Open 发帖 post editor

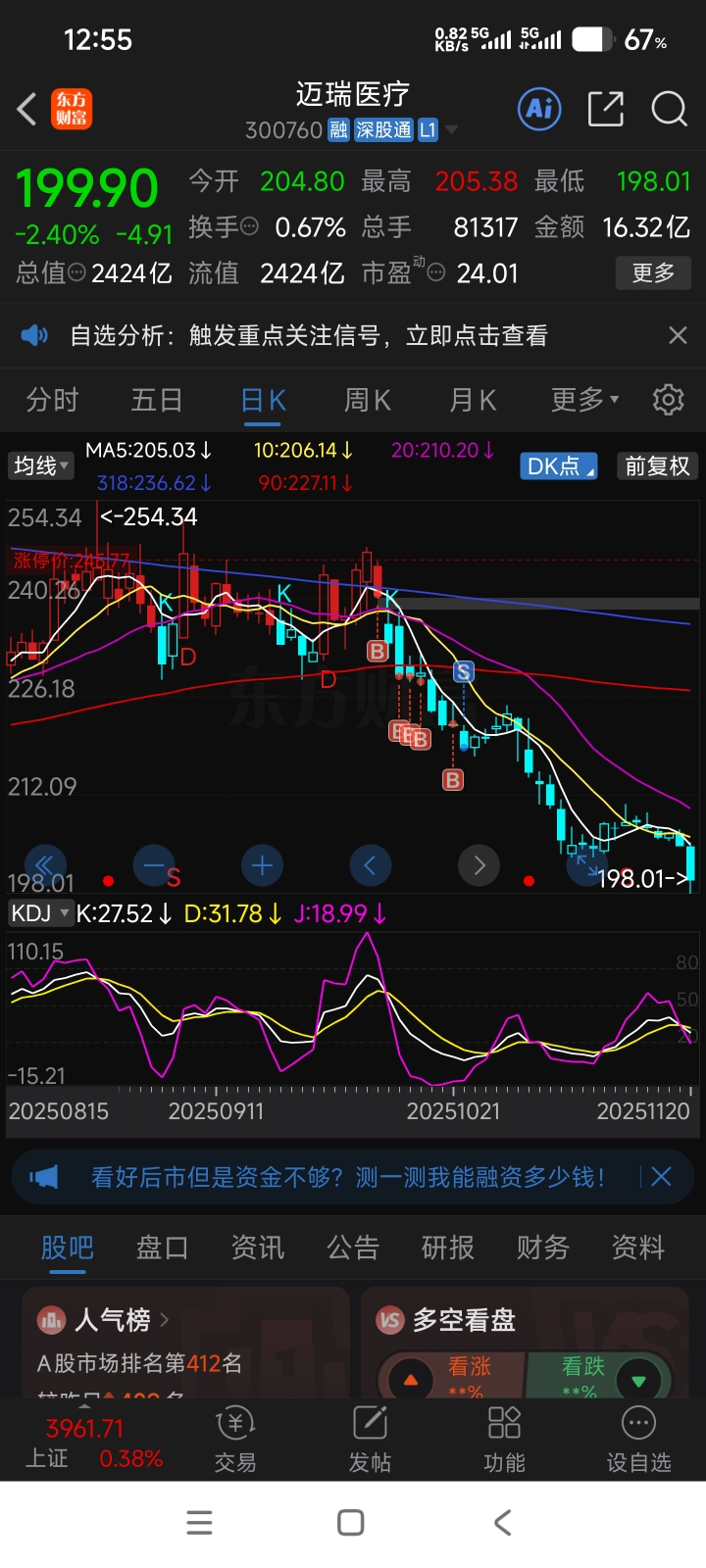coord(370,1440)
